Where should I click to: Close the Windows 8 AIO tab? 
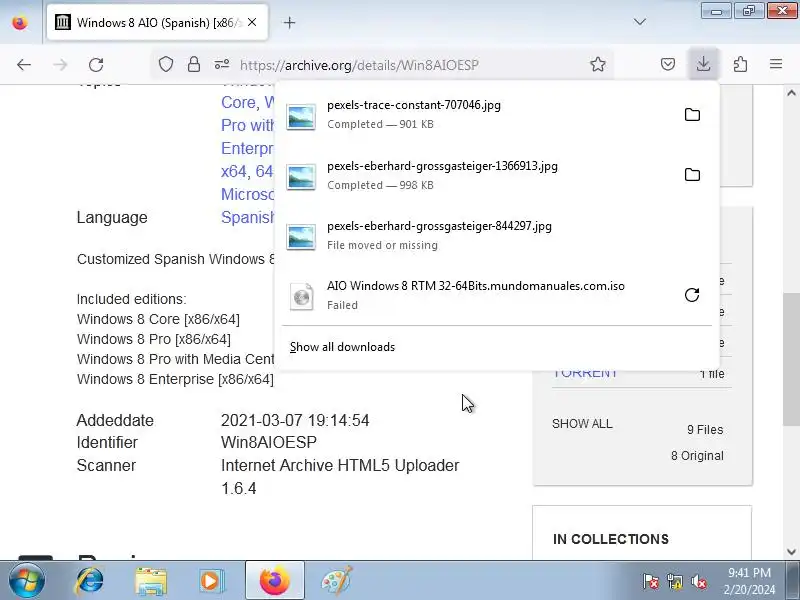coord(252,22)
